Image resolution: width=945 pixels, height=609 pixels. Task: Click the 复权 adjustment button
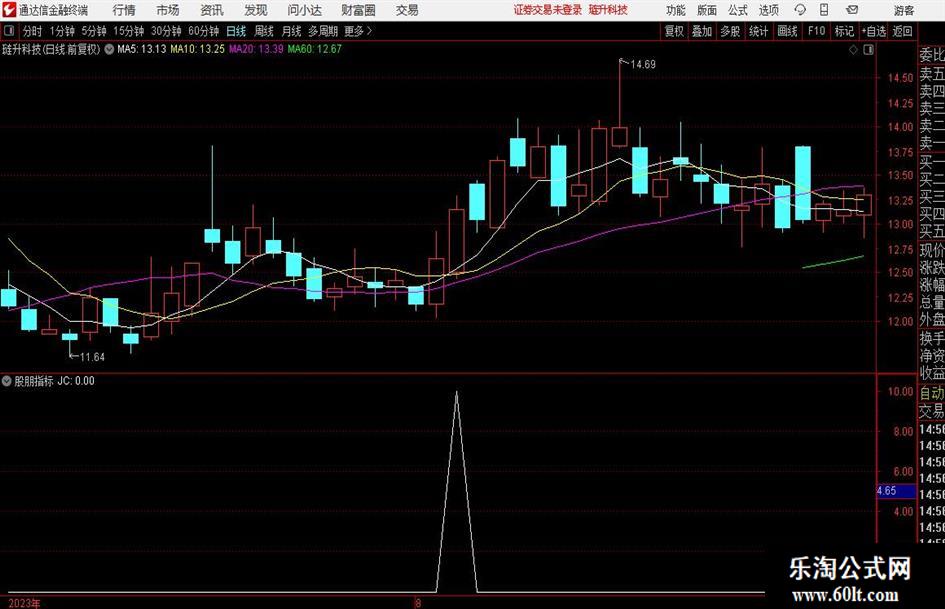pyautogui.click(x=674, y=31)
